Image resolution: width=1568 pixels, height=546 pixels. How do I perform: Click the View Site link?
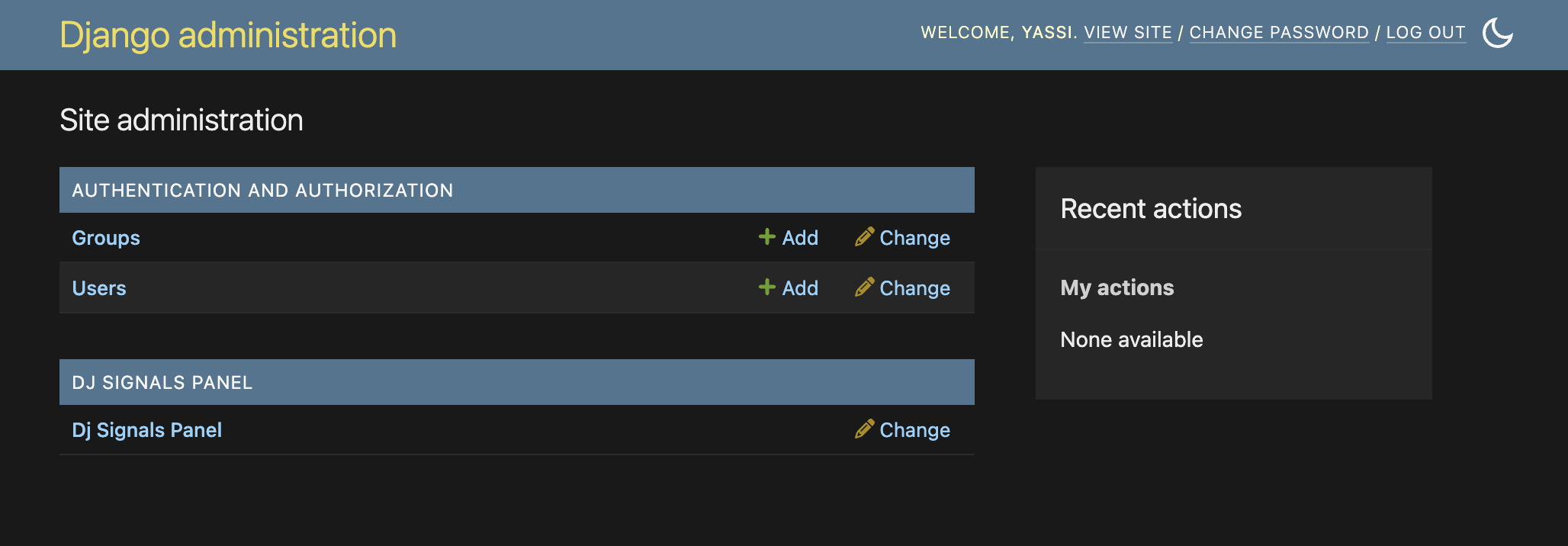click(x=1128, y=33)
